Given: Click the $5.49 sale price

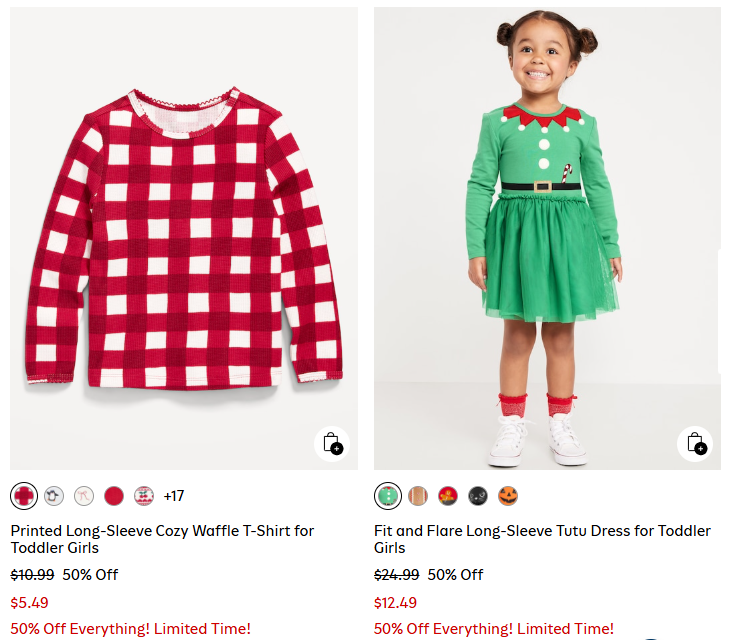Looking at the screenshot, I should [x=29, y=603].
